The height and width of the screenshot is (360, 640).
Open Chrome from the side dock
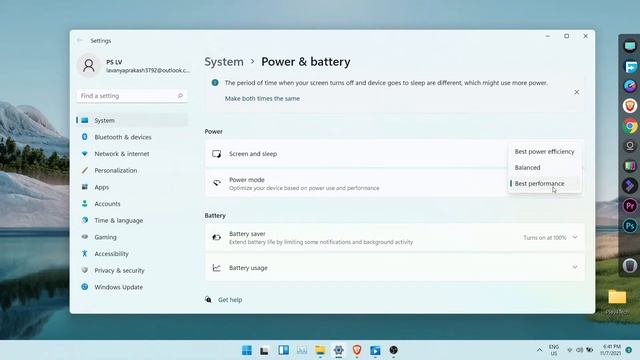point(630,126)
